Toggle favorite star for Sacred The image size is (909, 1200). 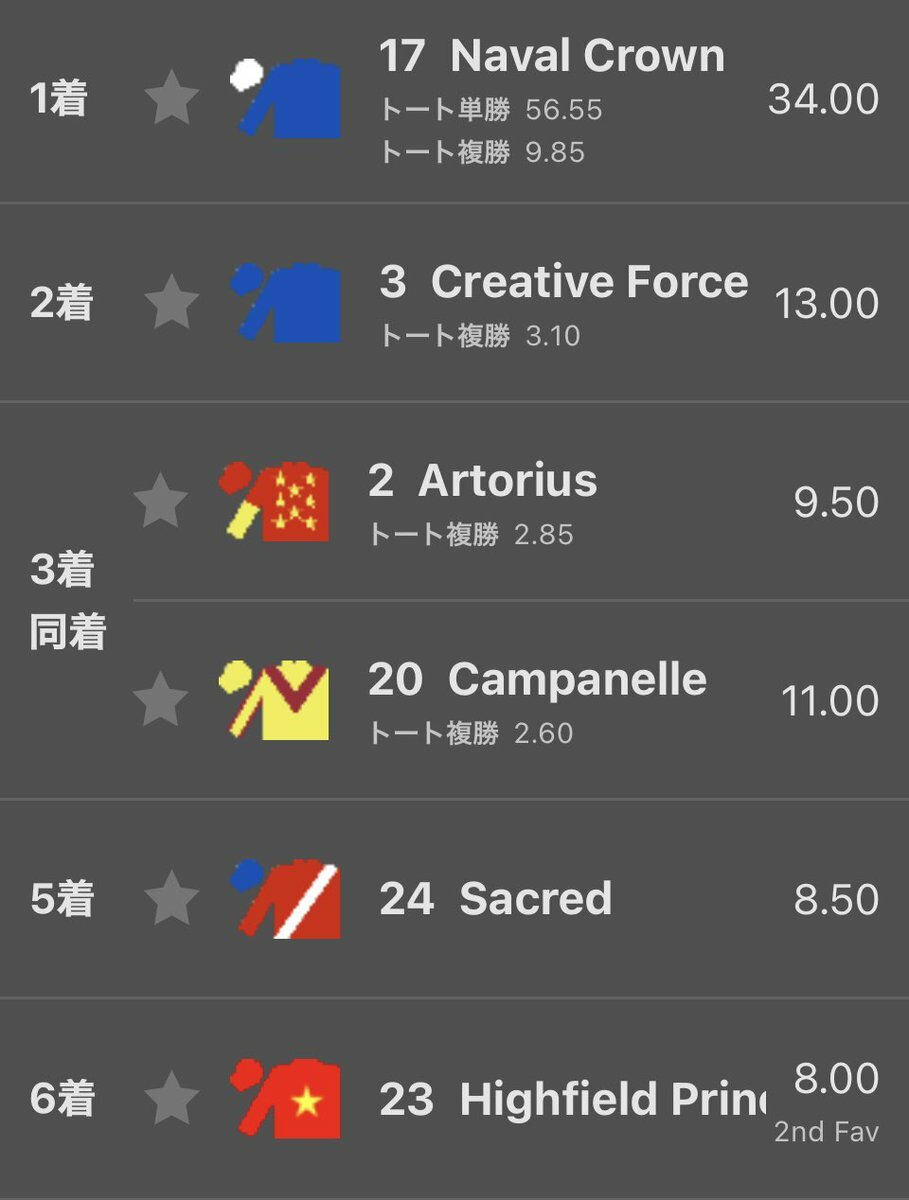pyautogui.click(x=171, y=898)
